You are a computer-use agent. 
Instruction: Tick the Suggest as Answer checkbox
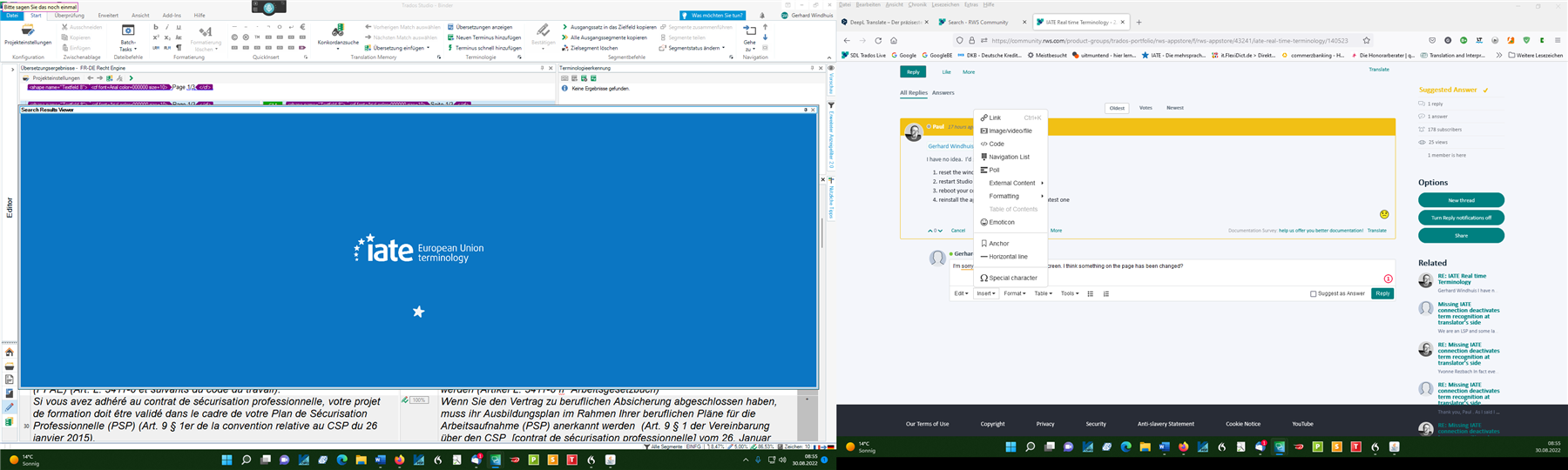tap(1314, 293)
